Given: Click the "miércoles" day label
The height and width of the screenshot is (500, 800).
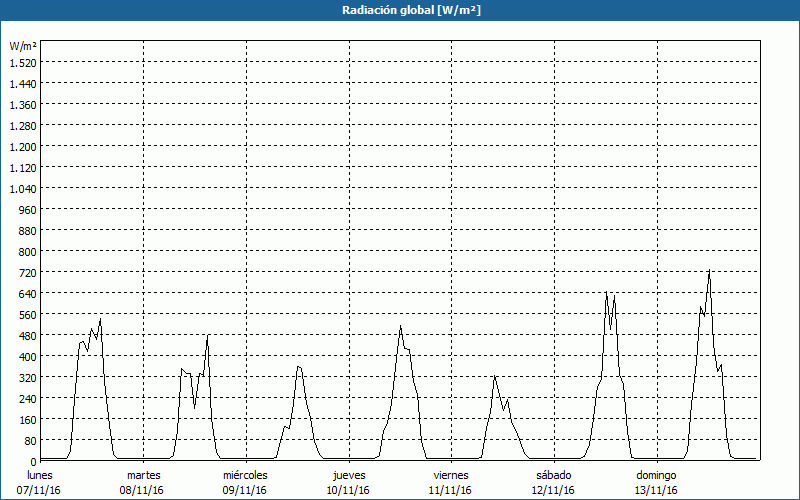Looking at the screenshot, I should pos(245,475).
